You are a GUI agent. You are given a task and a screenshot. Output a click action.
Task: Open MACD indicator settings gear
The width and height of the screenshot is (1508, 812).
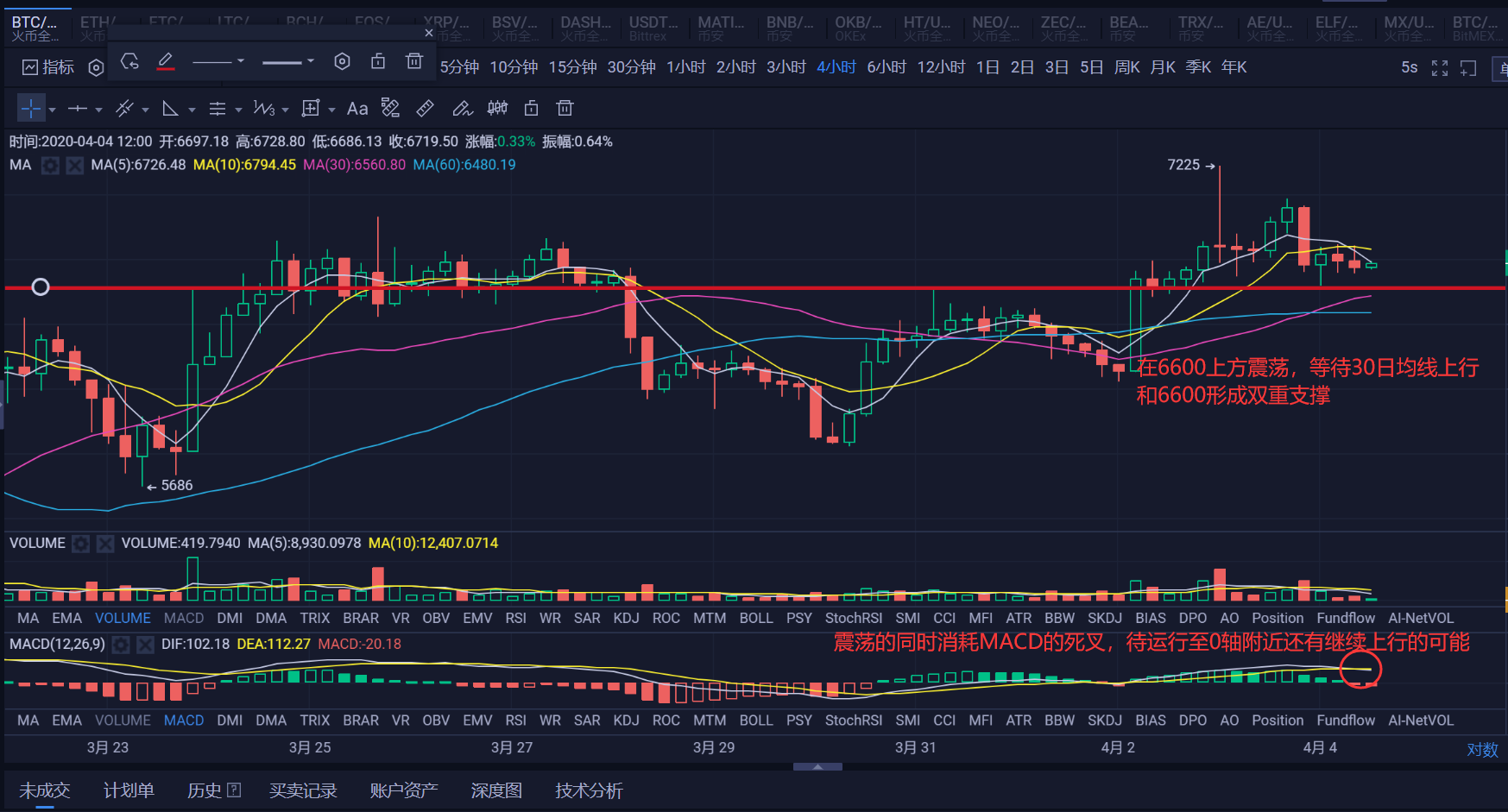tap(121, 645)
